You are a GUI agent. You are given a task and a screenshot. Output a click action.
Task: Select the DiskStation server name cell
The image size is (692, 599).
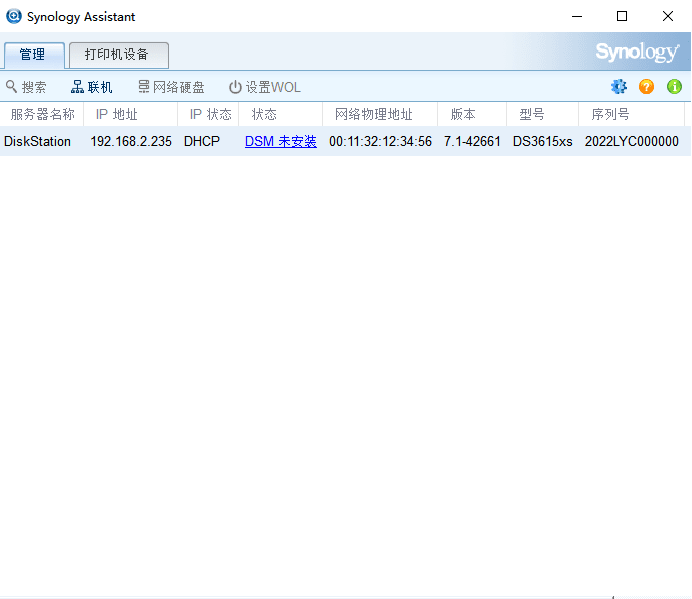[38, 141]
